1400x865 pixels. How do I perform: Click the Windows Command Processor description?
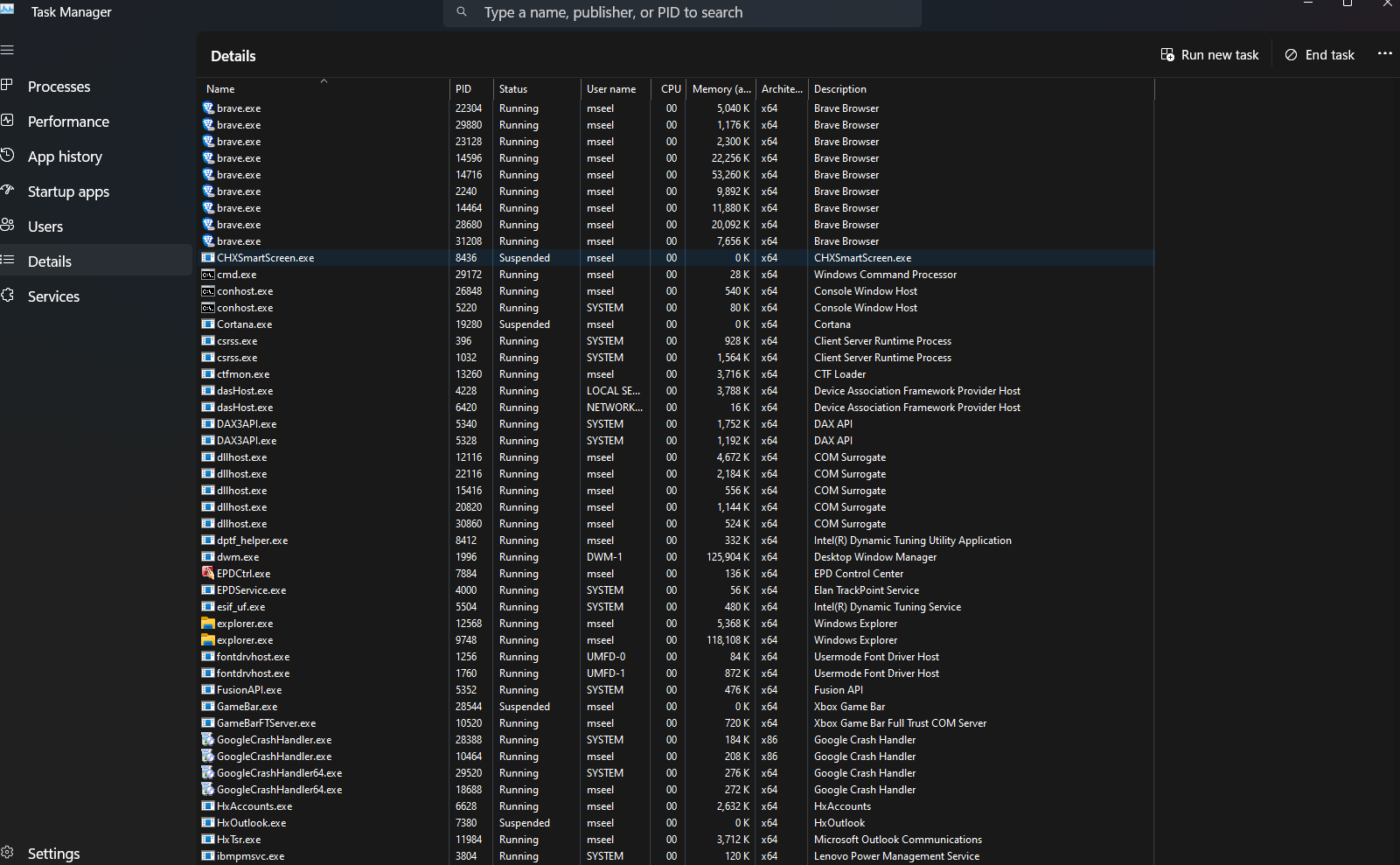pyautogui.click(x=885, y=275)
